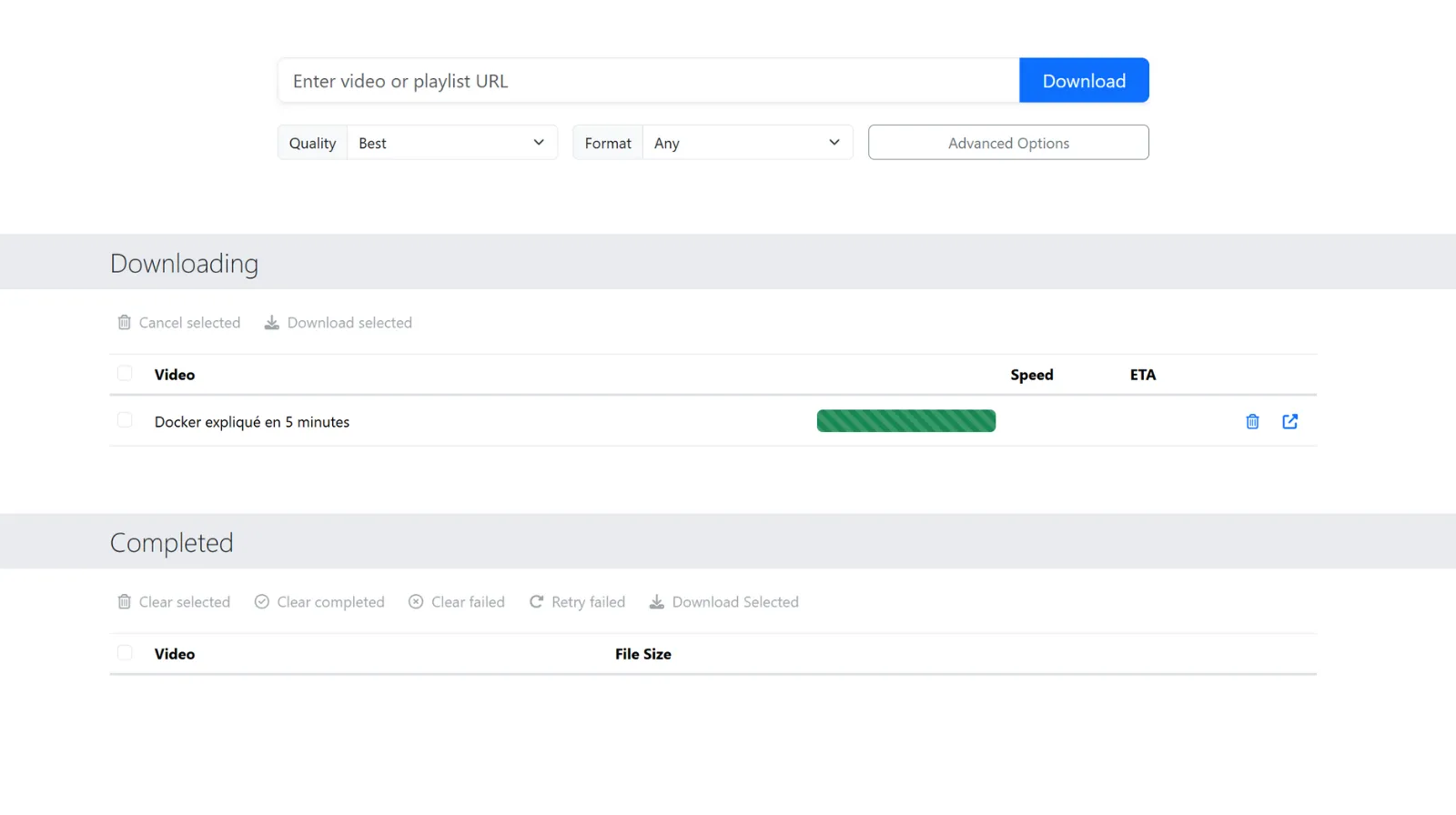Click the Clear selected trash icon

pyautogui.click(x=125, y=602)
